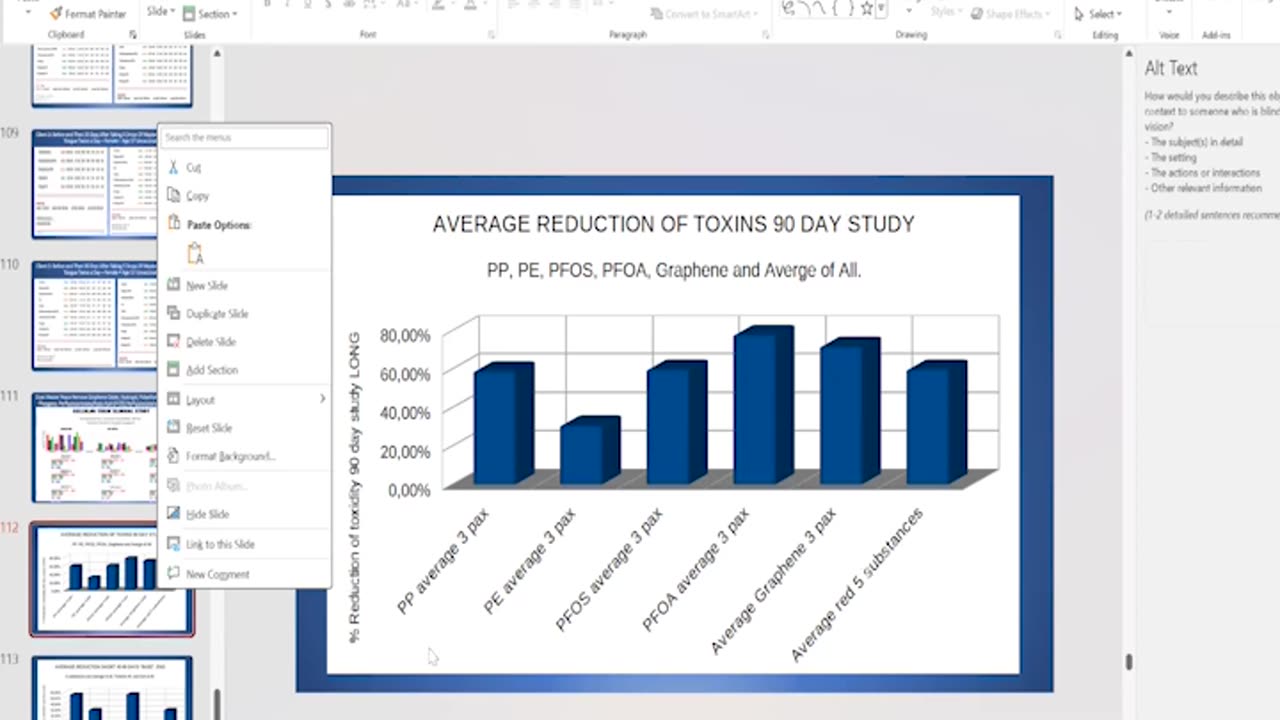The height and width of the screenshot is (720, 1280).
Task: Choose the Keep Text Only paste option
Action: click(x=195, y=254)
